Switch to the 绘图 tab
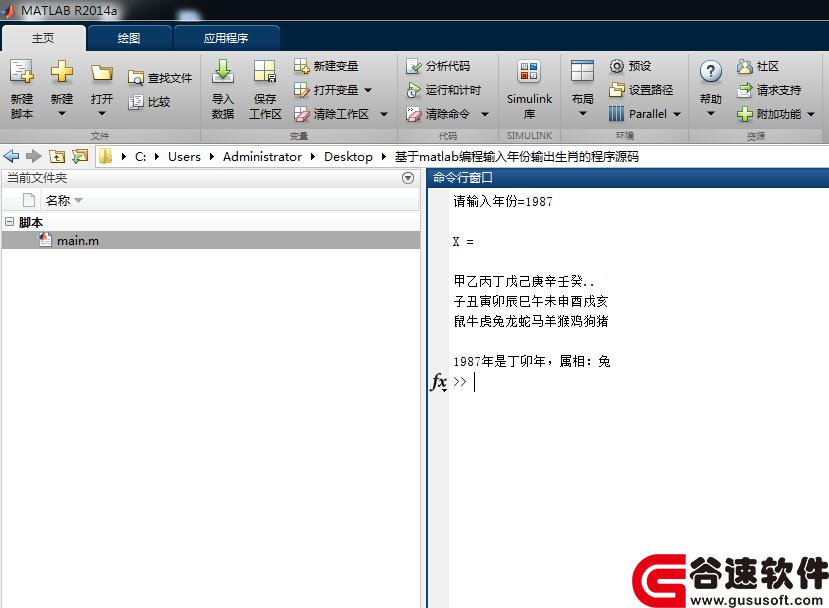 click(x=129, y=38)
